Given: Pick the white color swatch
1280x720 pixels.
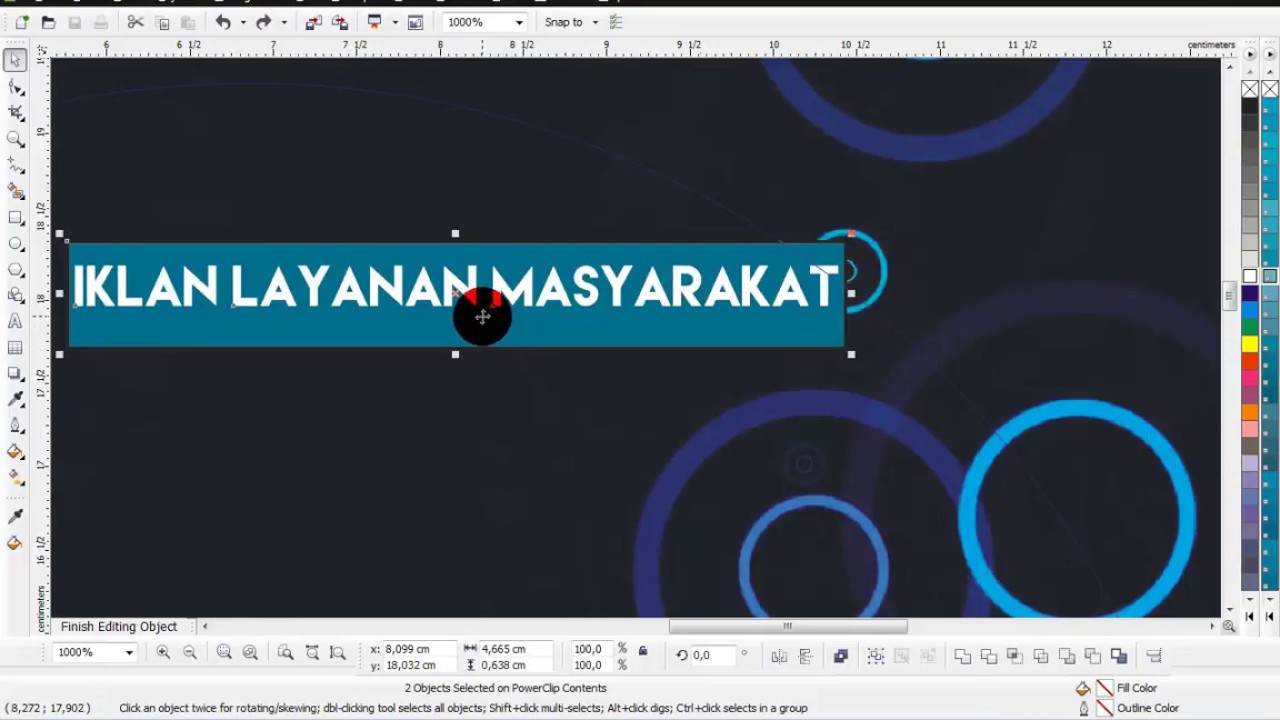Looking at the screenshot, I should (x=1250, y=276).
